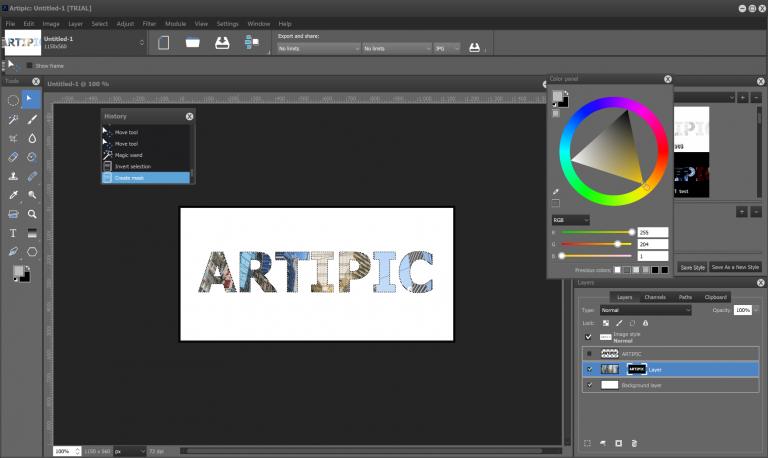Toggle visibility of ARTIPIC text layer
The image size is (768, 458).
point(589,354)
